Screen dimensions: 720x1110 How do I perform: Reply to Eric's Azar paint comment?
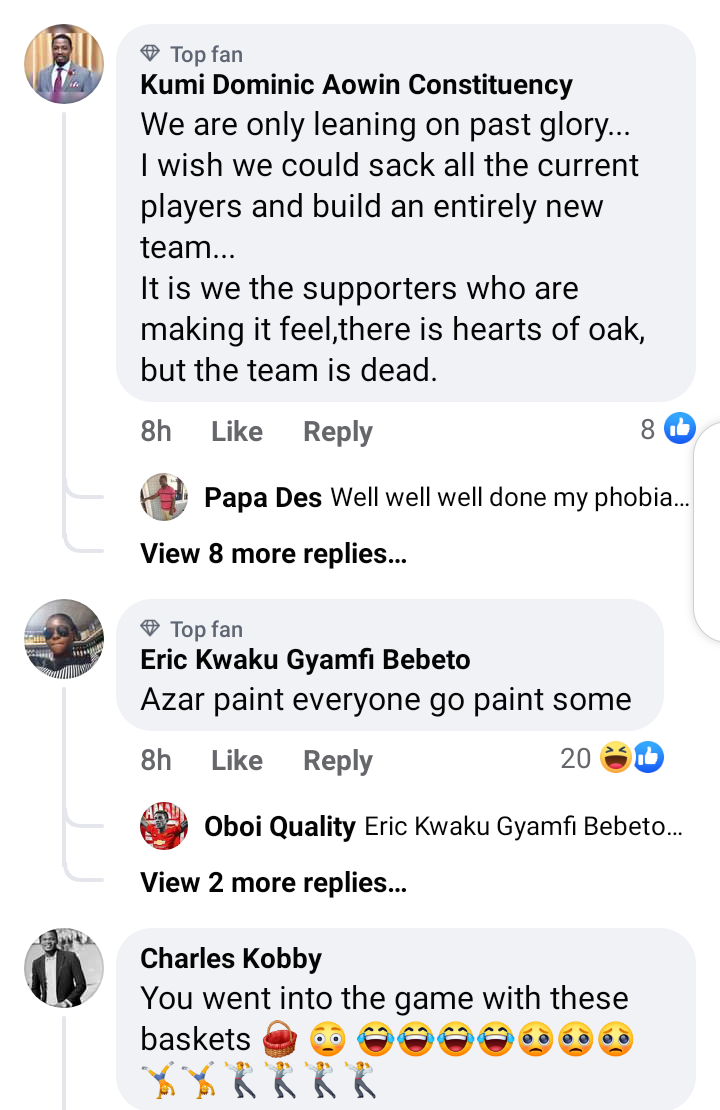(338, 761)
